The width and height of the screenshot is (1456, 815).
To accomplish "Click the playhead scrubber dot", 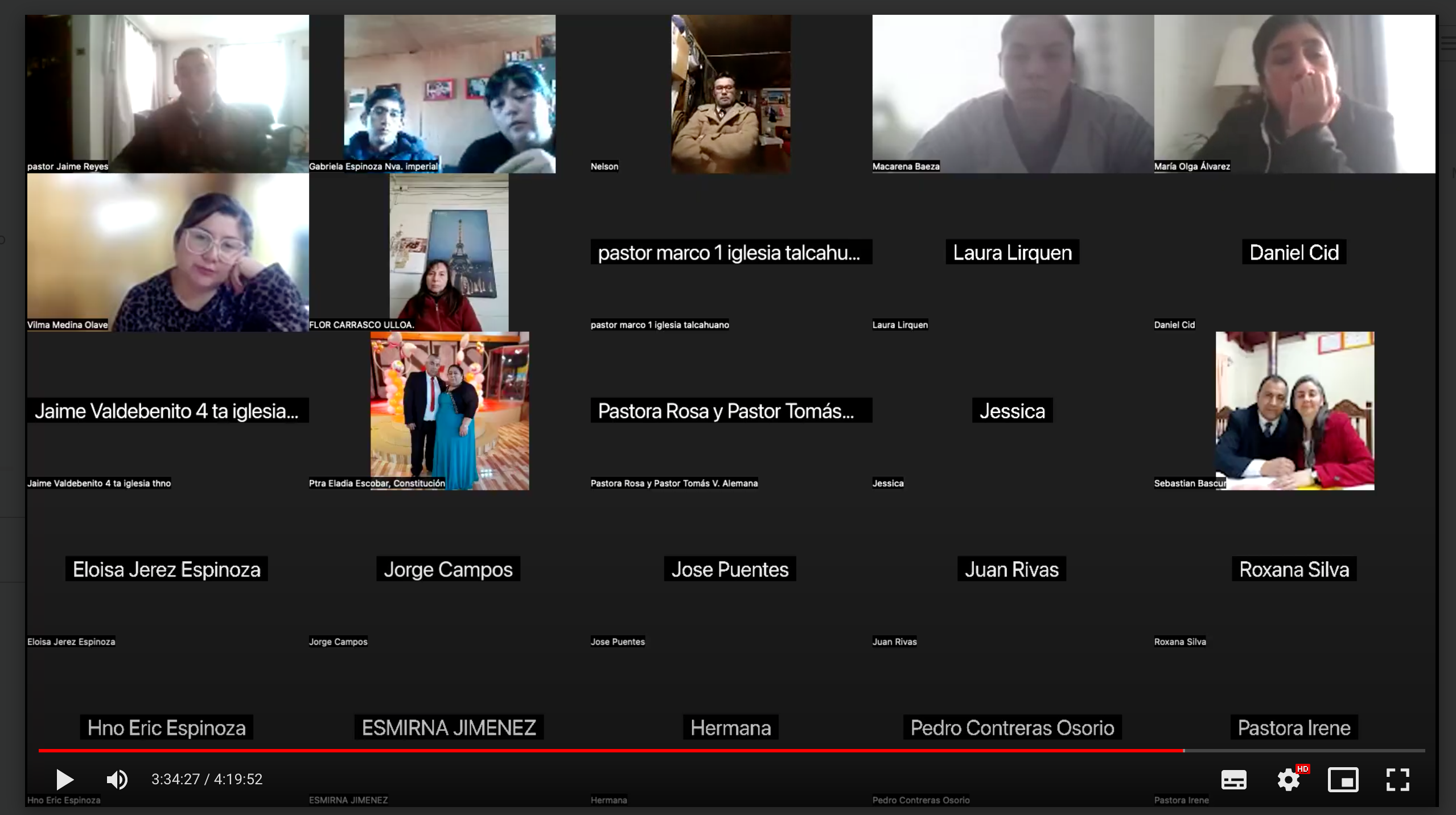I will (1184, 751).
